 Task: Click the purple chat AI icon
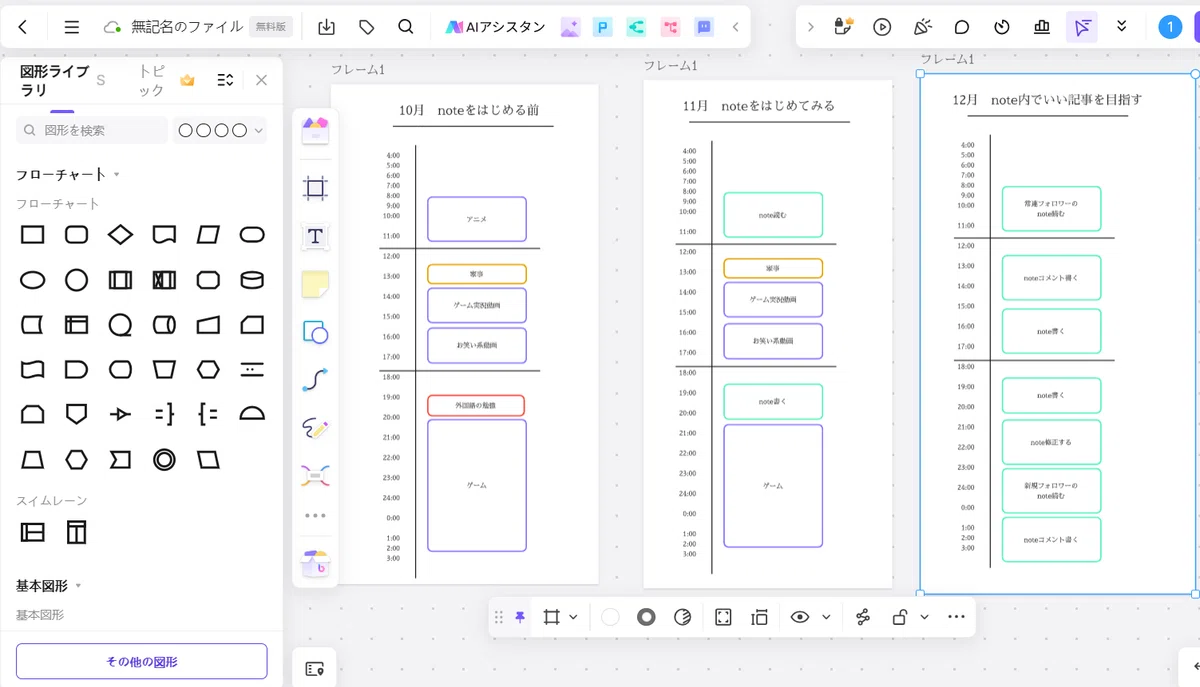click(x=704, y=27)
